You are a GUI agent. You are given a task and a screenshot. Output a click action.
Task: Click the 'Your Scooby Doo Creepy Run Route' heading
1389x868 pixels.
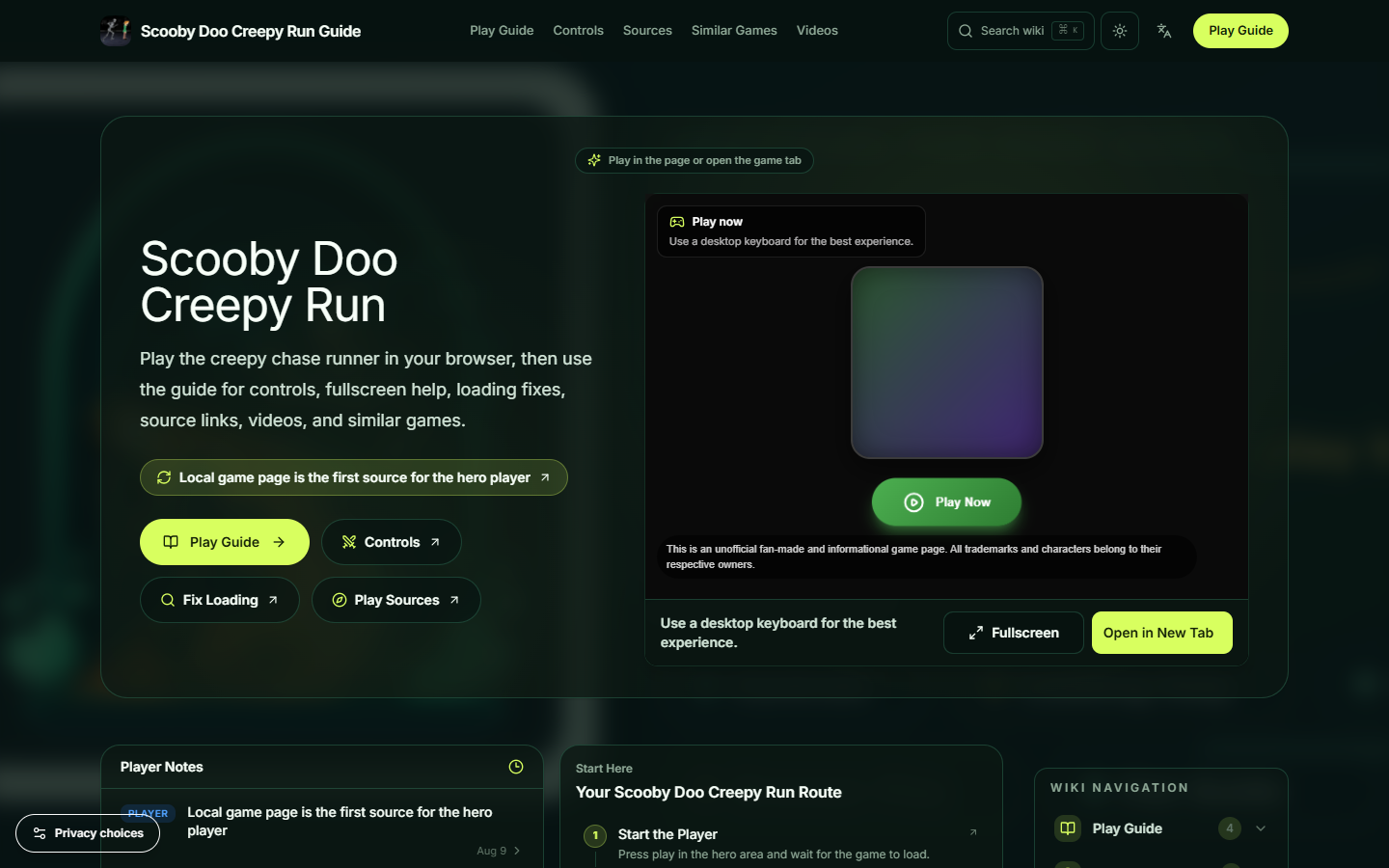[709, 792]
